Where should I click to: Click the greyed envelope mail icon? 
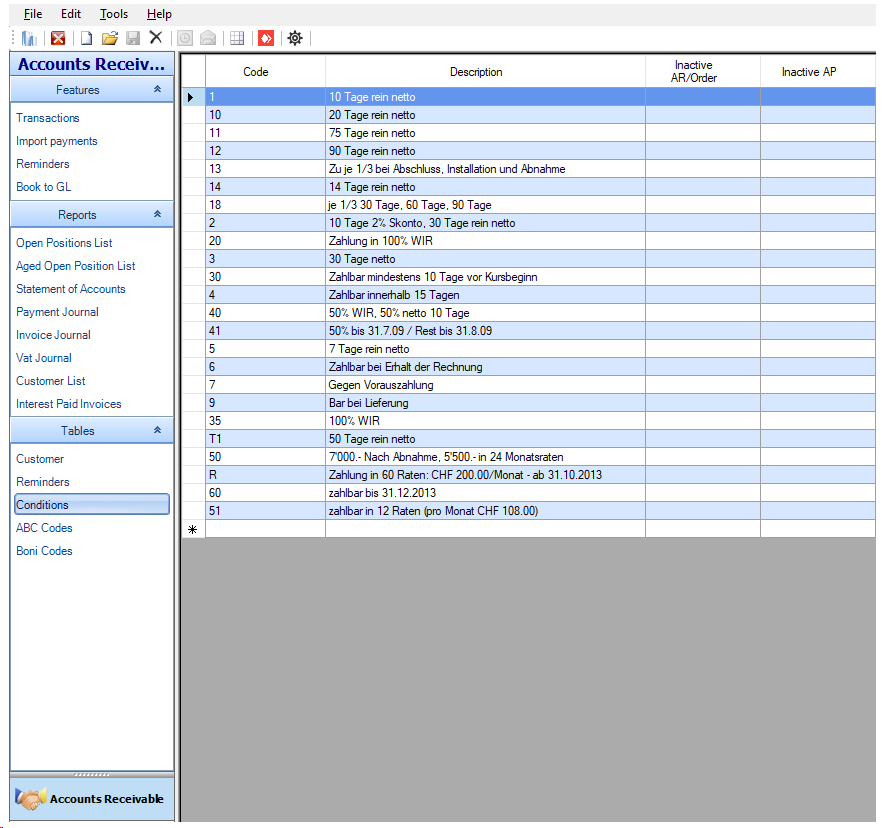pos(208,38)
